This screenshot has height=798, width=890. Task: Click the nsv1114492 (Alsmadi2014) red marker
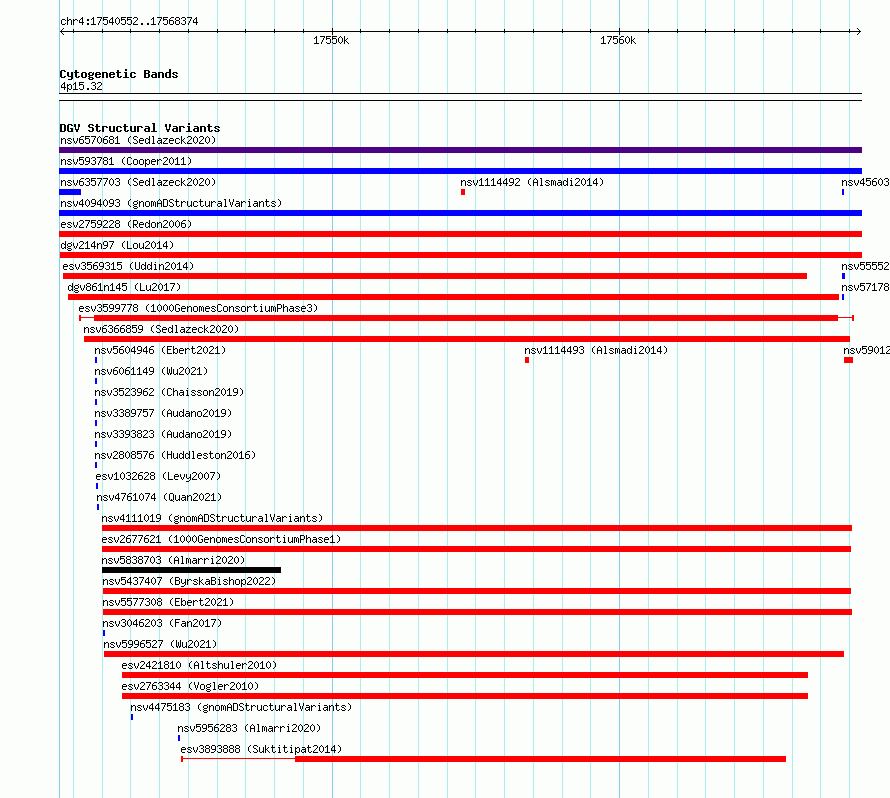[463, 192]
